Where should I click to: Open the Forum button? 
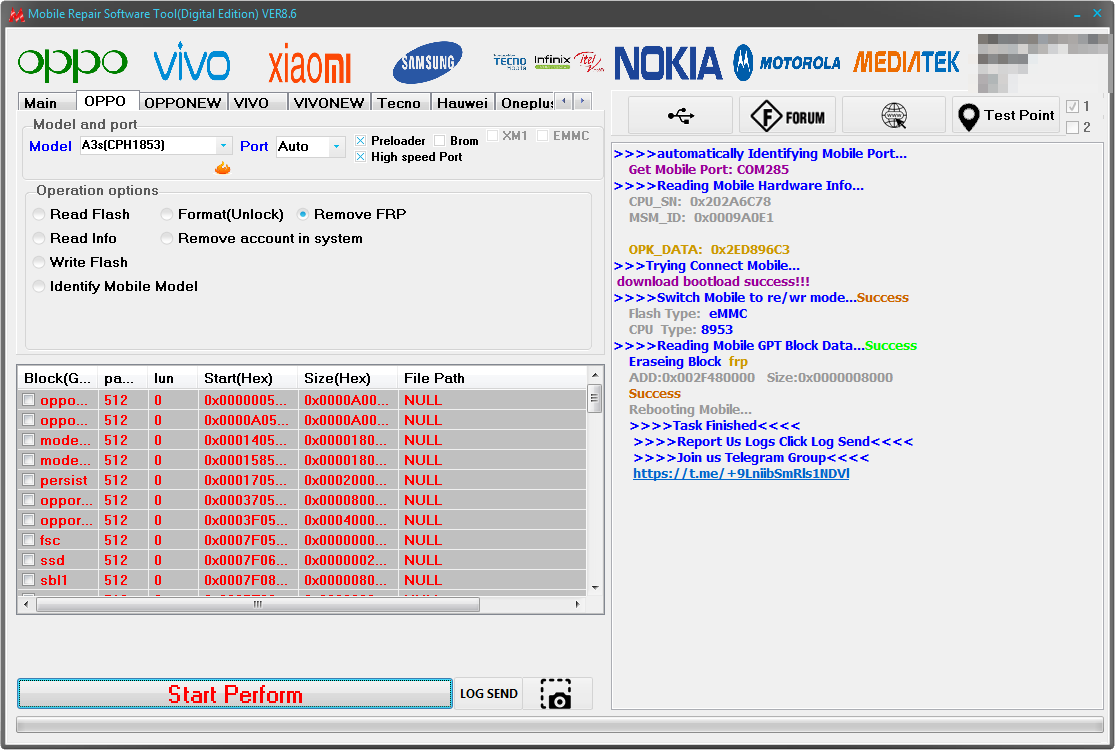[789, 115]
